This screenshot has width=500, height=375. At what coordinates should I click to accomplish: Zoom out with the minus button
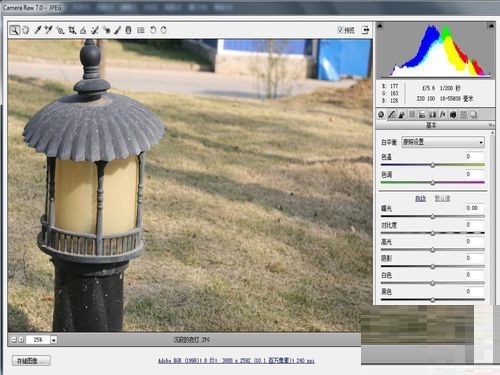coord(14,339)
